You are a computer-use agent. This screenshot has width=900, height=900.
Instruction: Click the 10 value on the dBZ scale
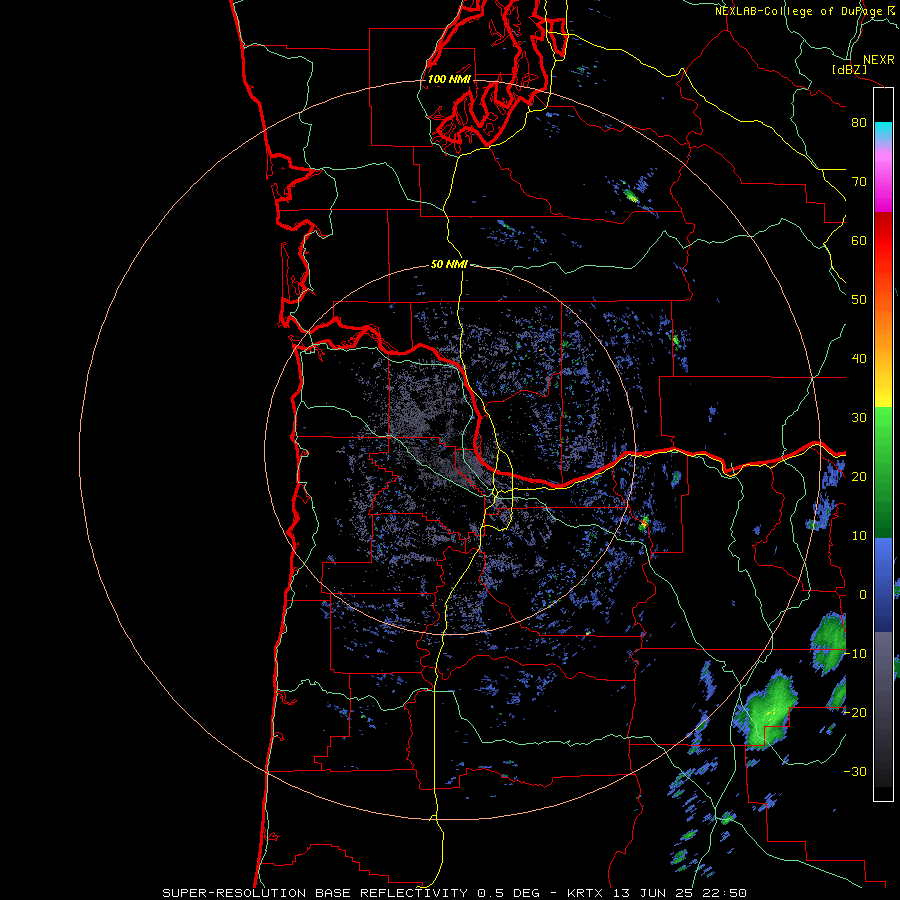click(x=859, y=536)
